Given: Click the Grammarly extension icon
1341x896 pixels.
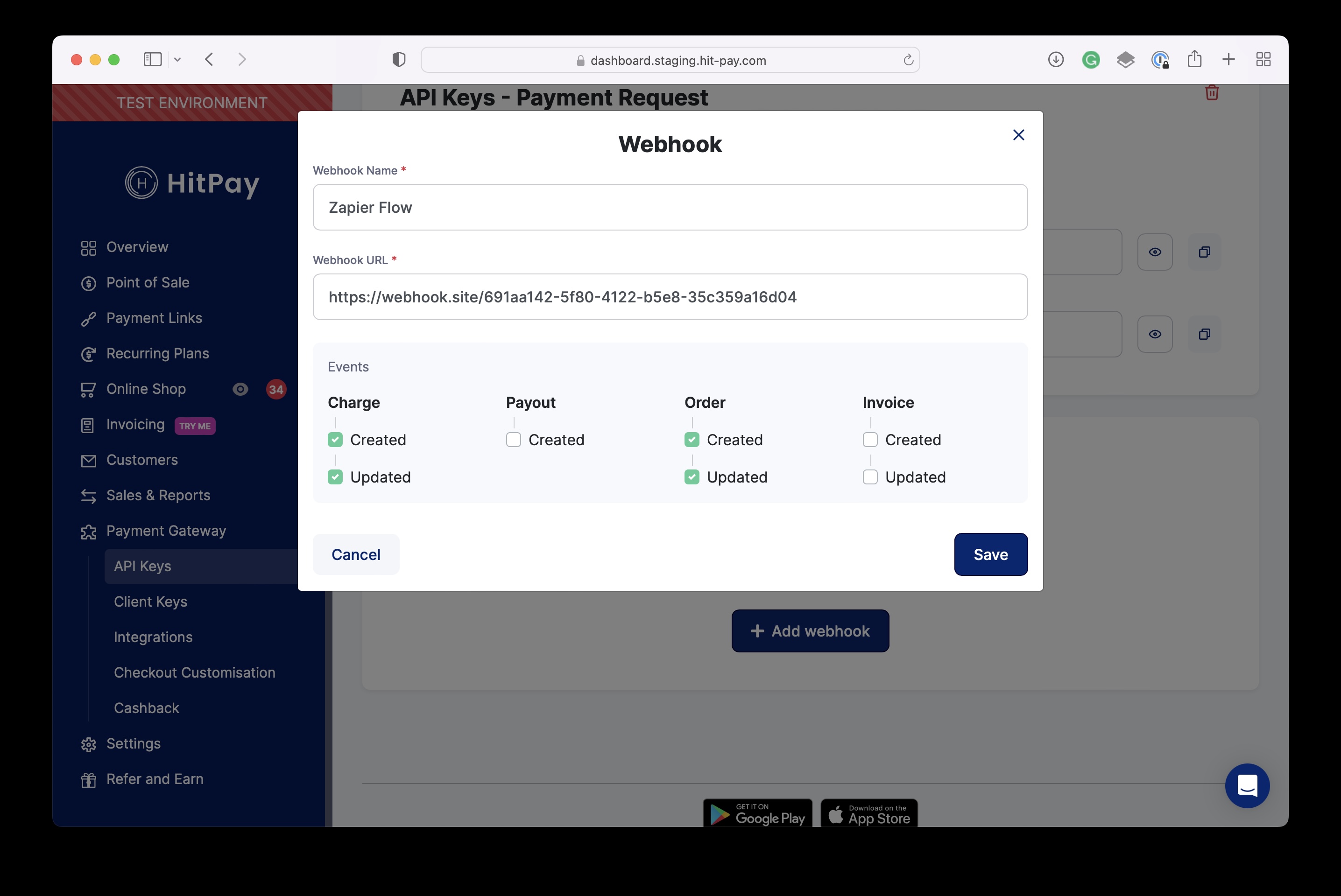Looking at the screenshot, I should coord(1091,59).
